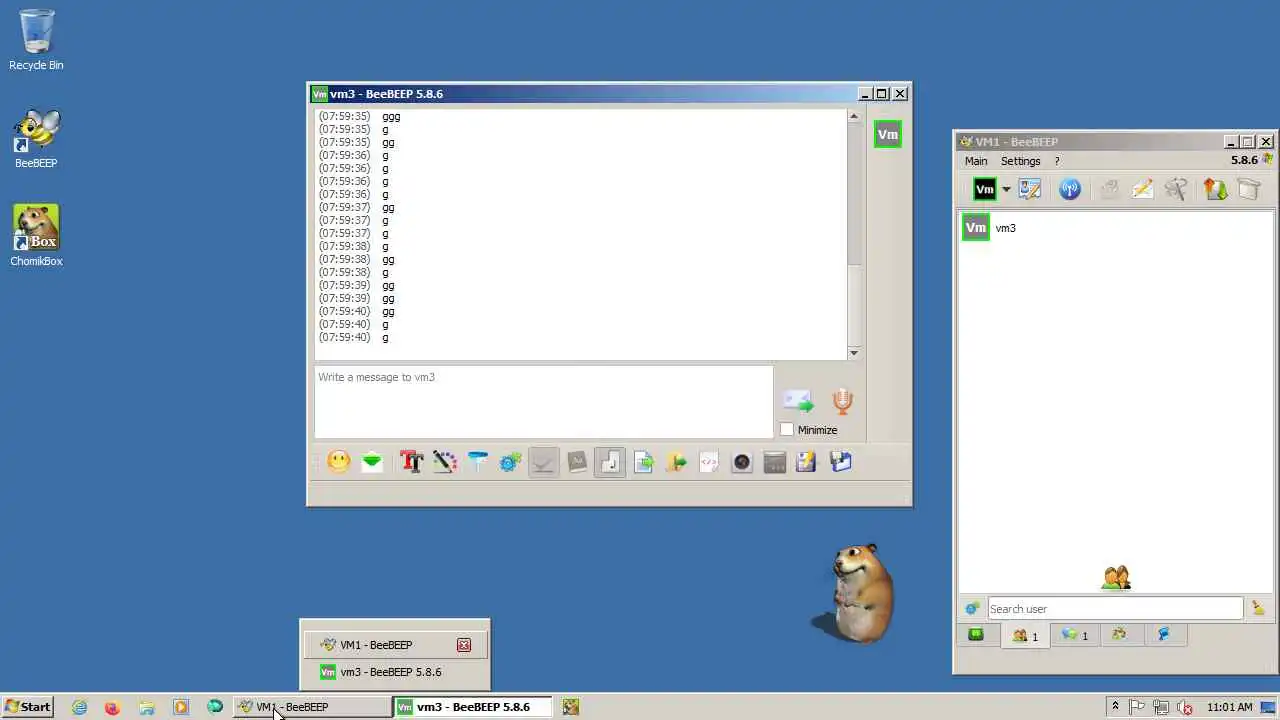The height and width of the screenshot is (720, 1280).
Task: Click the camera screenshot icon
Action: pos(742,462)
